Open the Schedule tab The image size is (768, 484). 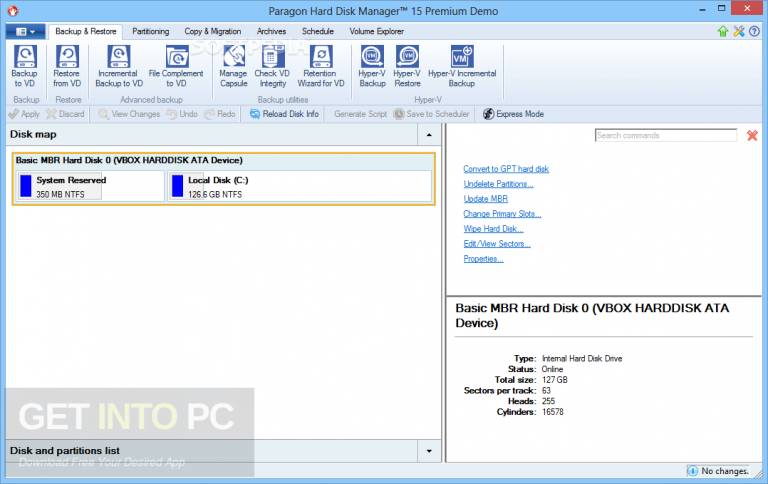(x=317, y=31)
